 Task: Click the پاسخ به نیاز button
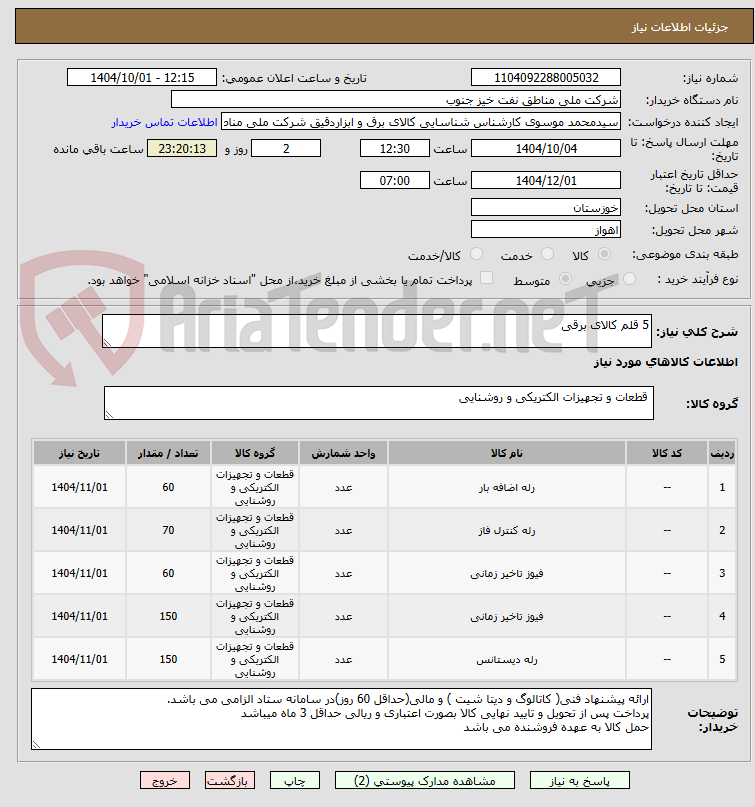[580, 780]
